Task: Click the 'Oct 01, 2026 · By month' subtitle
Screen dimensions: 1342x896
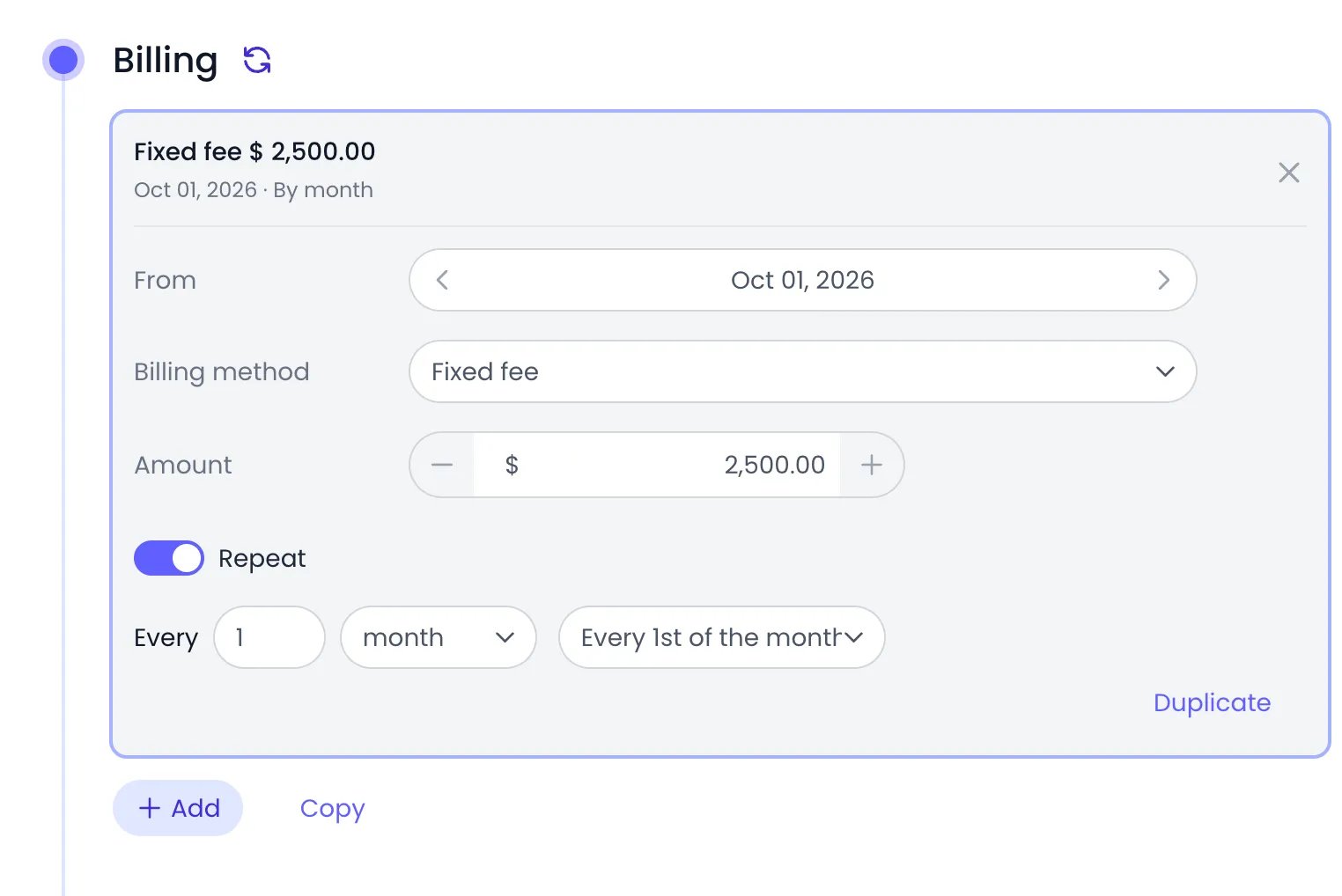Action: click(x=254, y=190)
